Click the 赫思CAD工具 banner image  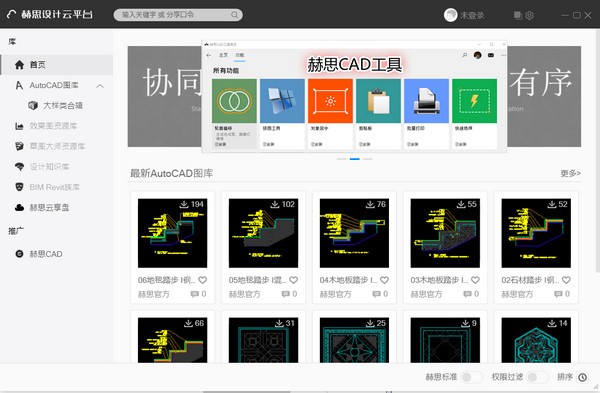[x=354, y=96]
